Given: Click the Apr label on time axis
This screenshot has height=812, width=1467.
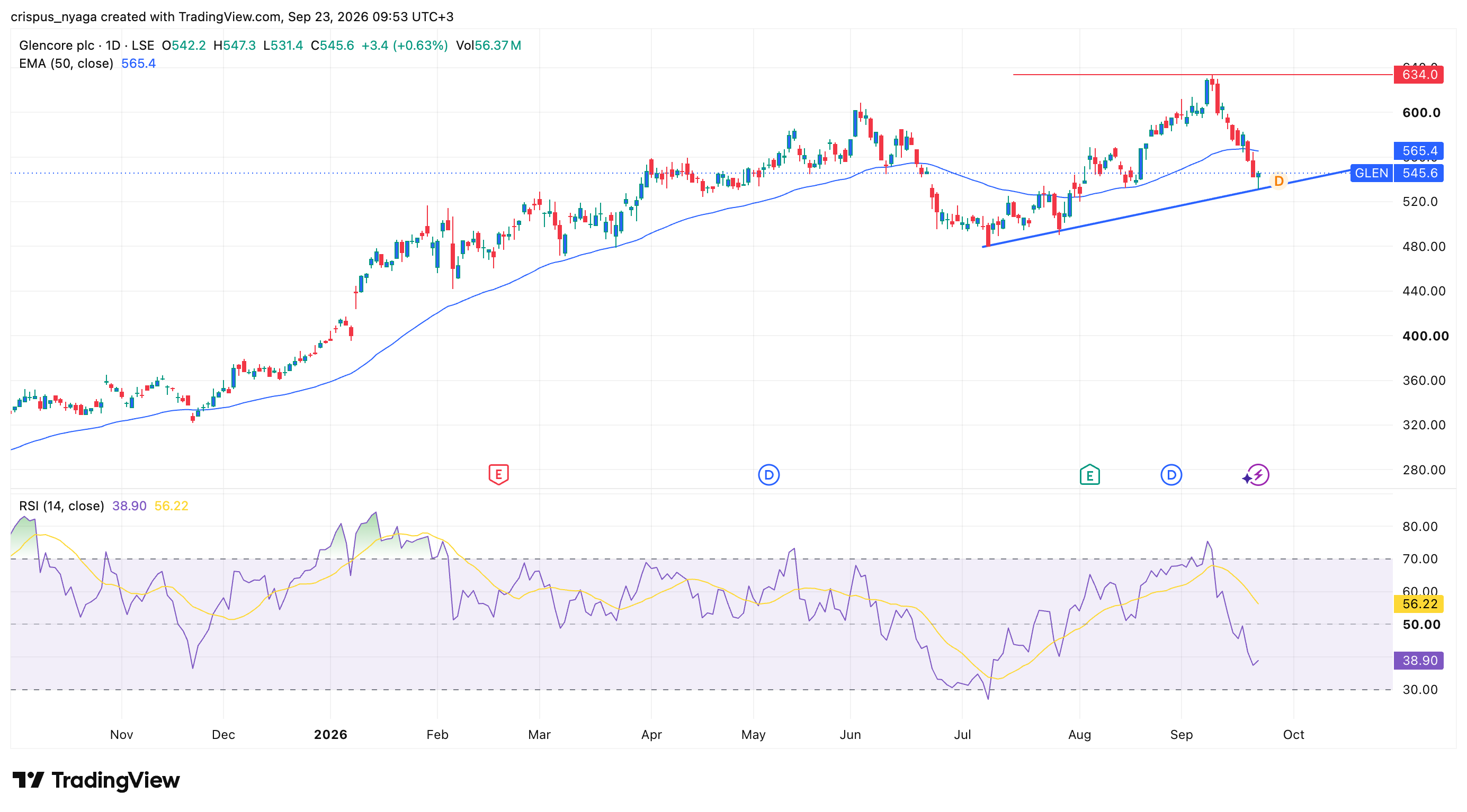Looking at the screenshot, I should (x=651, y=735).
